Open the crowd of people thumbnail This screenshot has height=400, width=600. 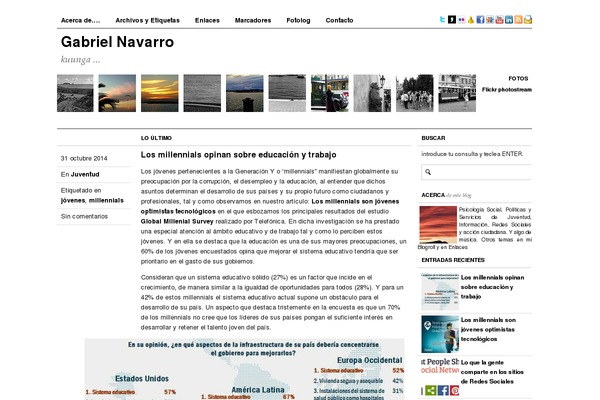414,93
